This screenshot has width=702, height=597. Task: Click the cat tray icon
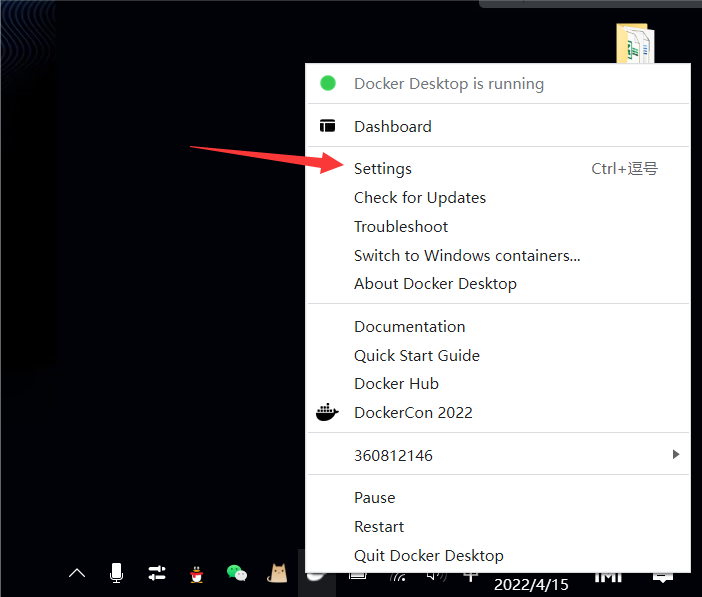[x=277, y=573]
